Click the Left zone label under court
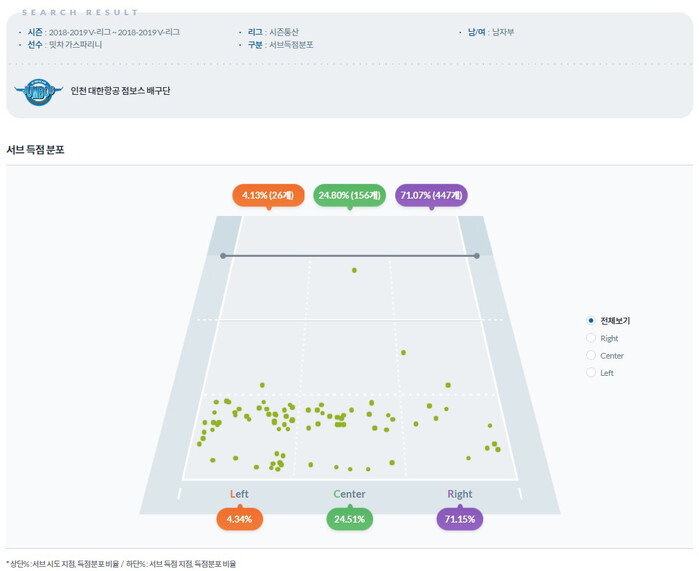The height and width of the screenshot is (571, 699). [x=239, y=494]
